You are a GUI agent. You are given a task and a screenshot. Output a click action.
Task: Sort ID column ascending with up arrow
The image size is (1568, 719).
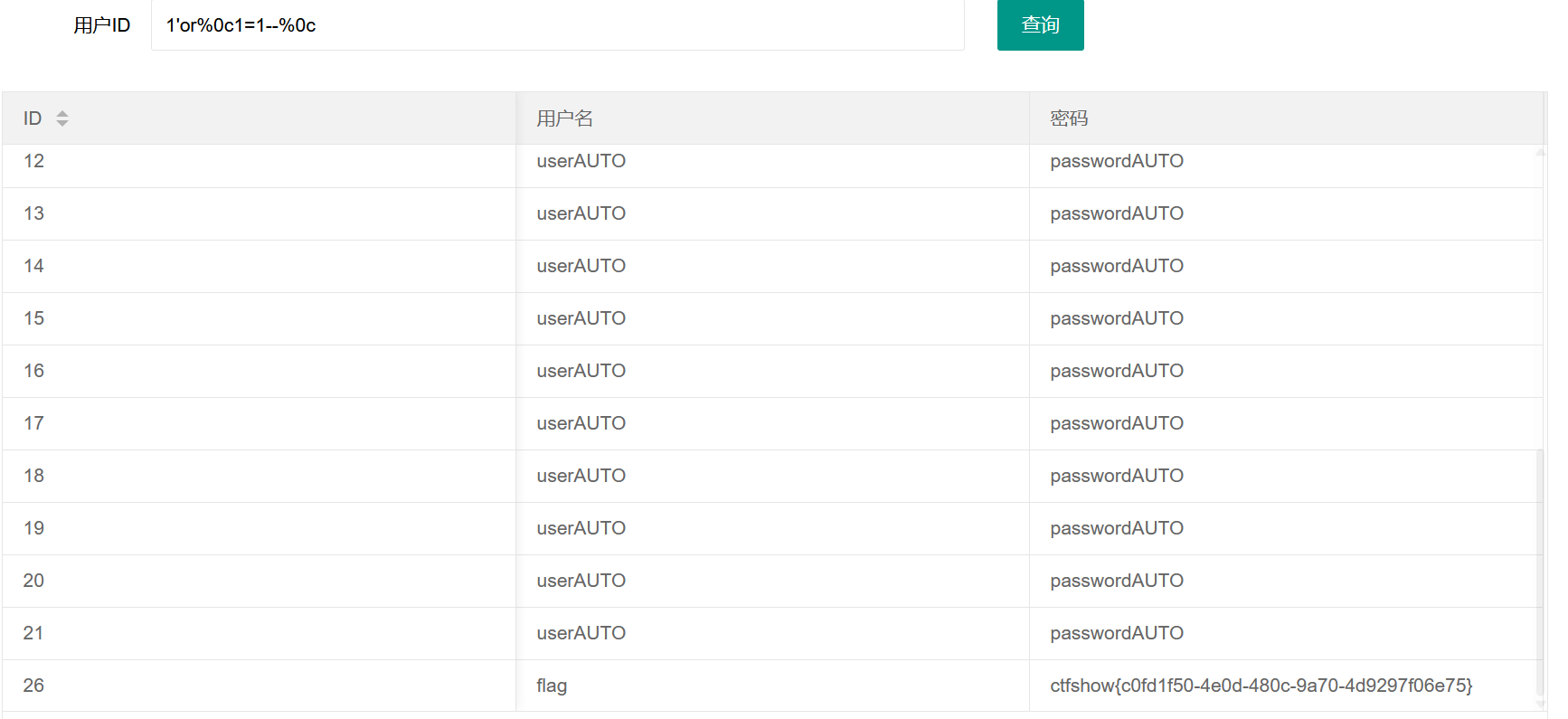coord(62,114)
